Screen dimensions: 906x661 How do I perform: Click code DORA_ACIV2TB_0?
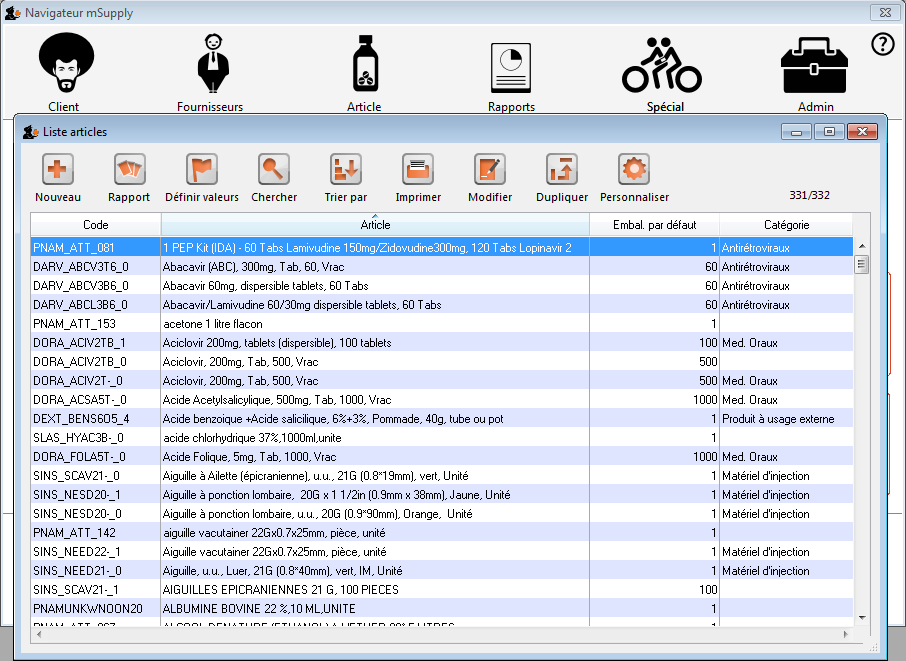[80, 362]
